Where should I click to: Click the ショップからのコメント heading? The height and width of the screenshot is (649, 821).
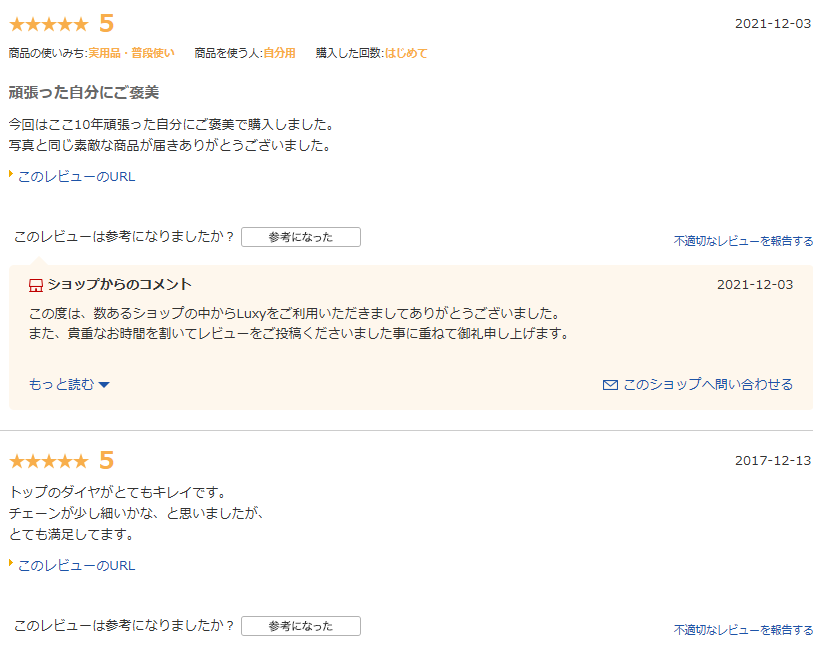119,285
